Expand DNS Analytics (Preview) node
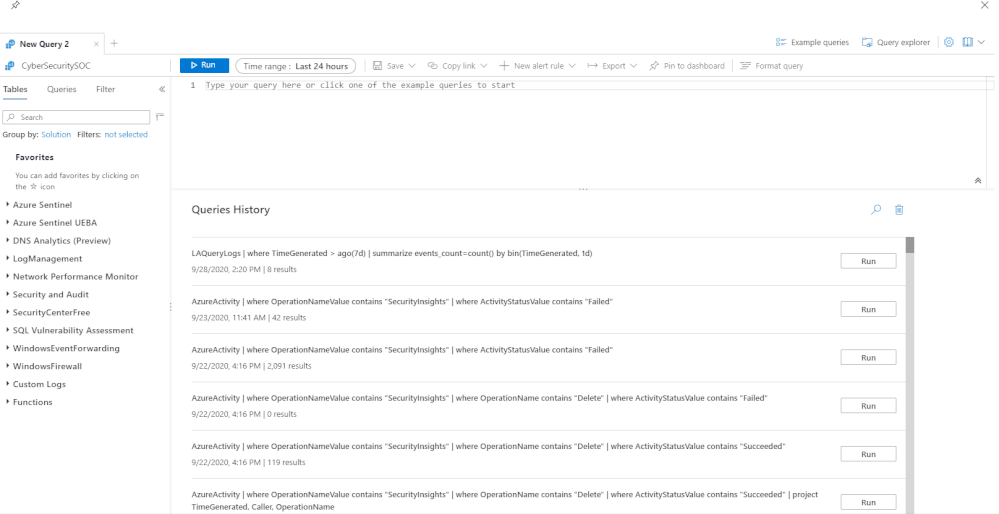The height and width of the screenshot is (514, 999). [x=7, y=241]
